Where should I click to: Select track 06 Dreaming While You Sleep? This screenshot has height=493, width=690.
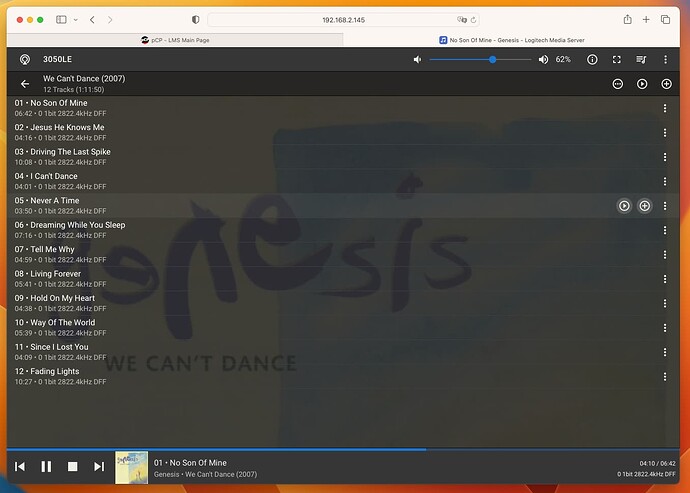tap(343, 230)
